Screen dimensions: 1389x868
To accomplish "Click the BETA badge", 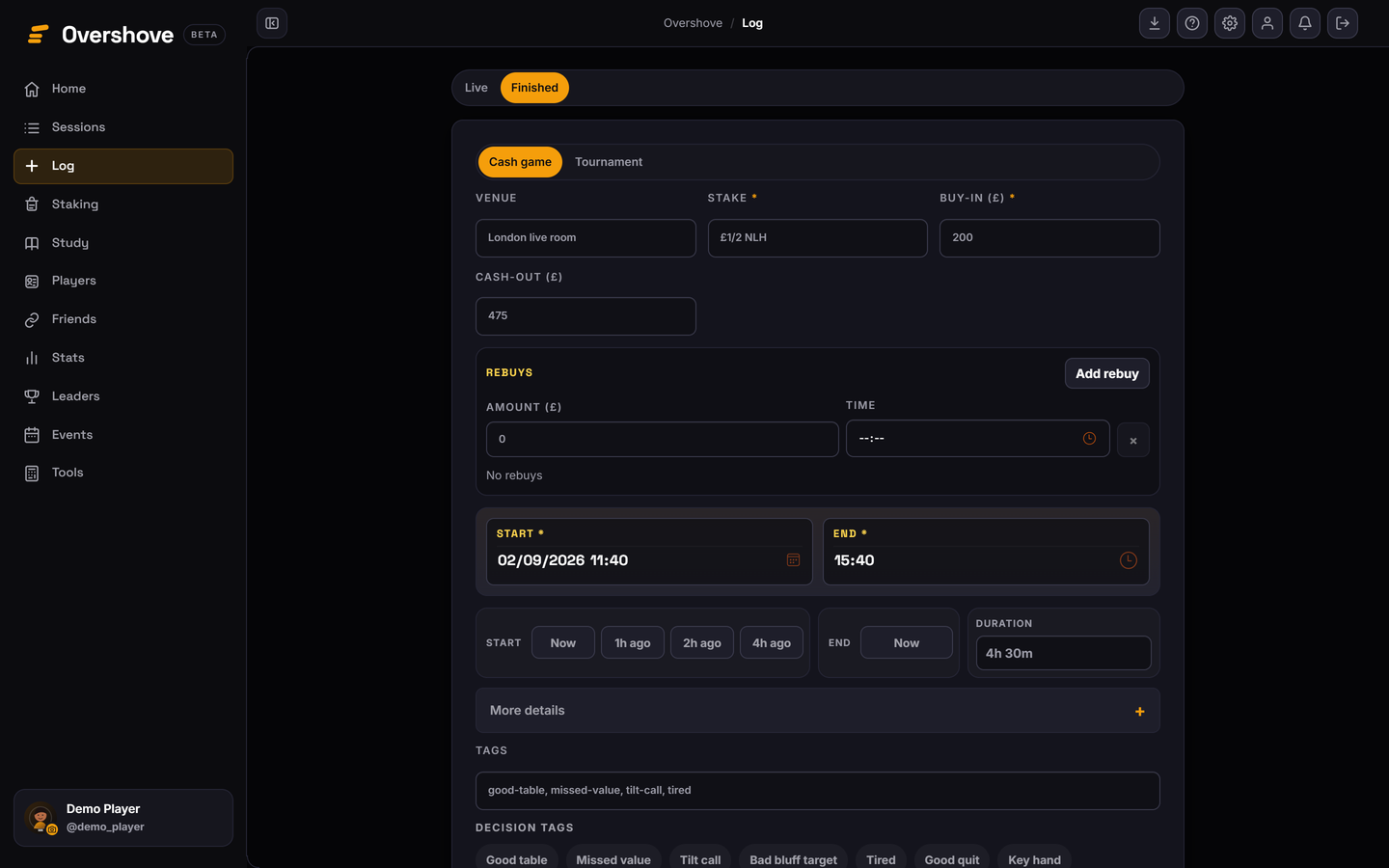I will 204,35.
